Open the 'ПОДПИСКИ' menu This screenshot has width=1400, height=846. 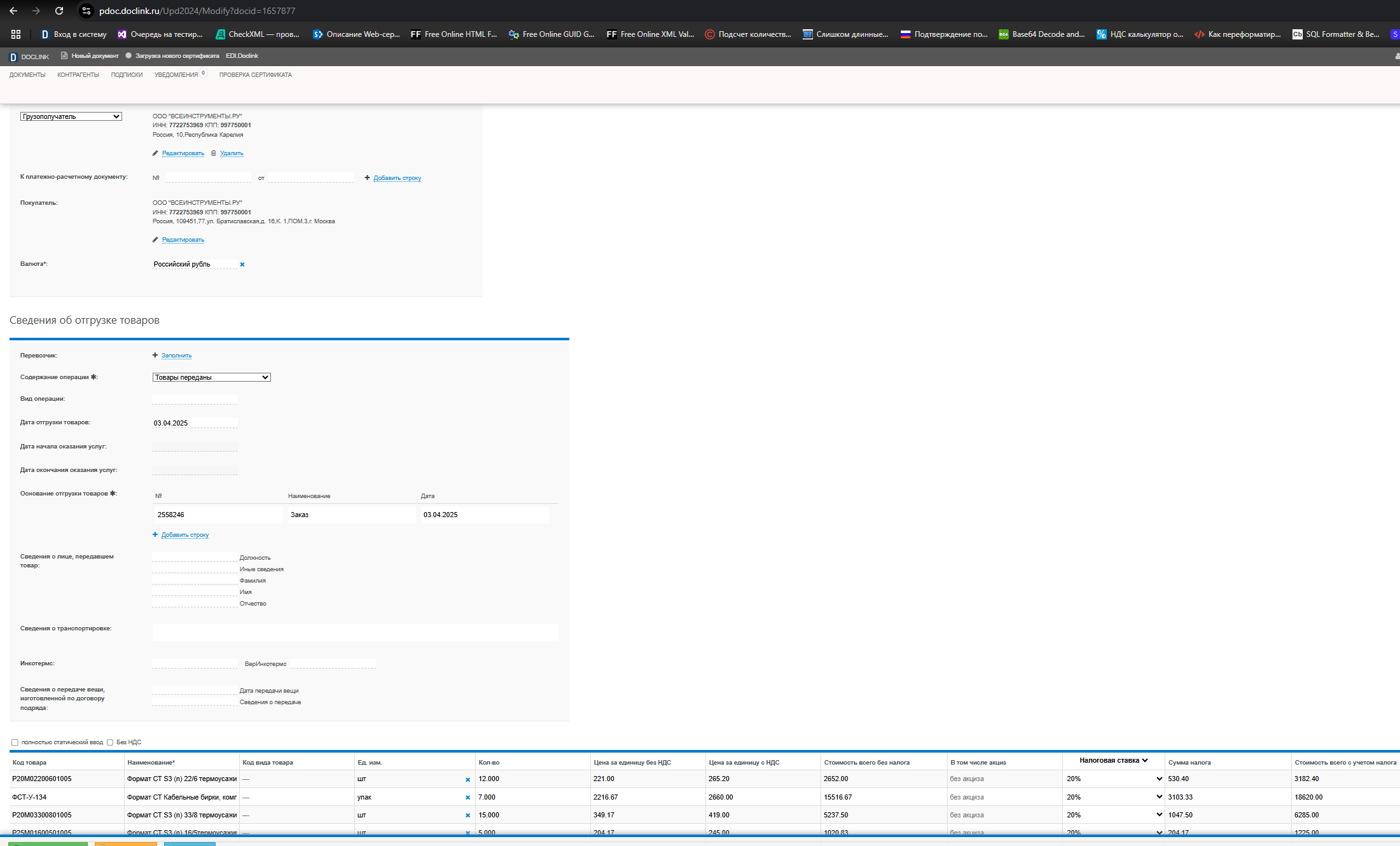[x=127, y=75]
